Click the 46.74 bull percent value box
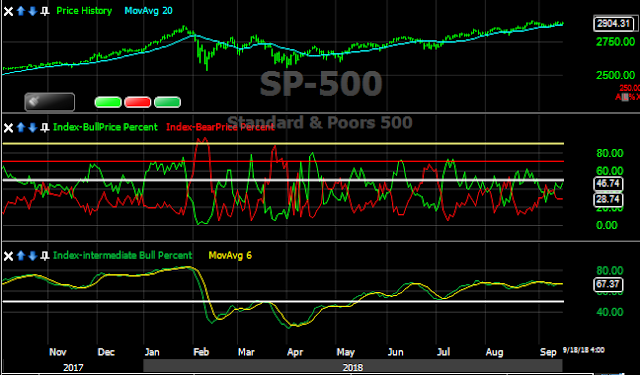 click(x=608, y=184)
